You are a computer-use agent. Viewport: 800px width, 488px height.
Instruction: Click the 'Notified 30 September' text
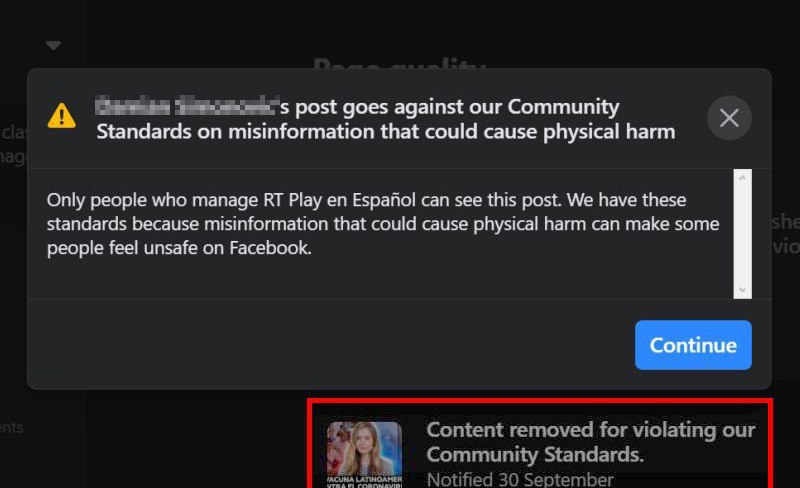tap(520, 480)
